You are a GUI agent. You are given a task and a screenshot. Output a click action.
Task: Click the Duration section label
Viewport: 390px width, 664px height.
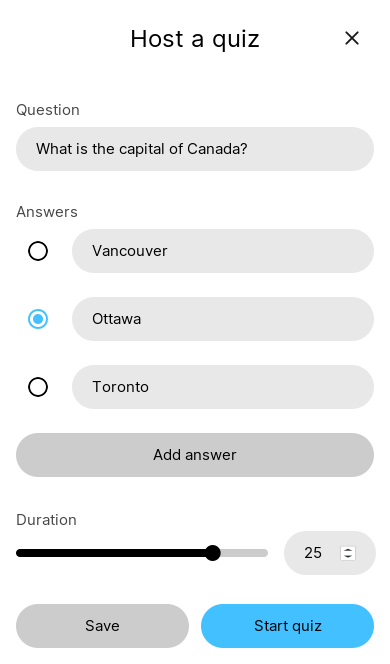point(47,520)
